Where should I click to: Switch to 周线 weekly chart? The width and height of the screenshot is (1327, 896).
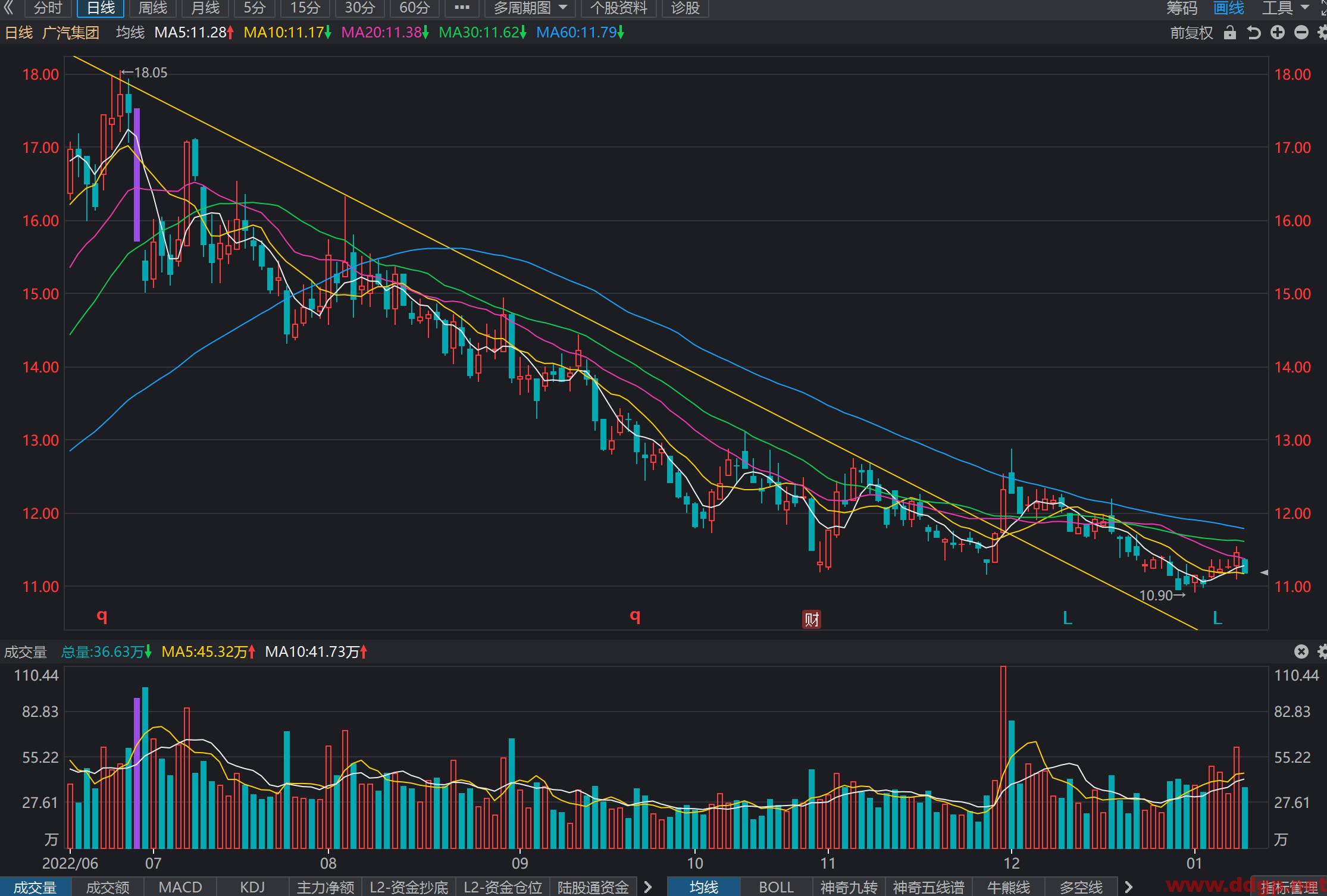point(153,8)
